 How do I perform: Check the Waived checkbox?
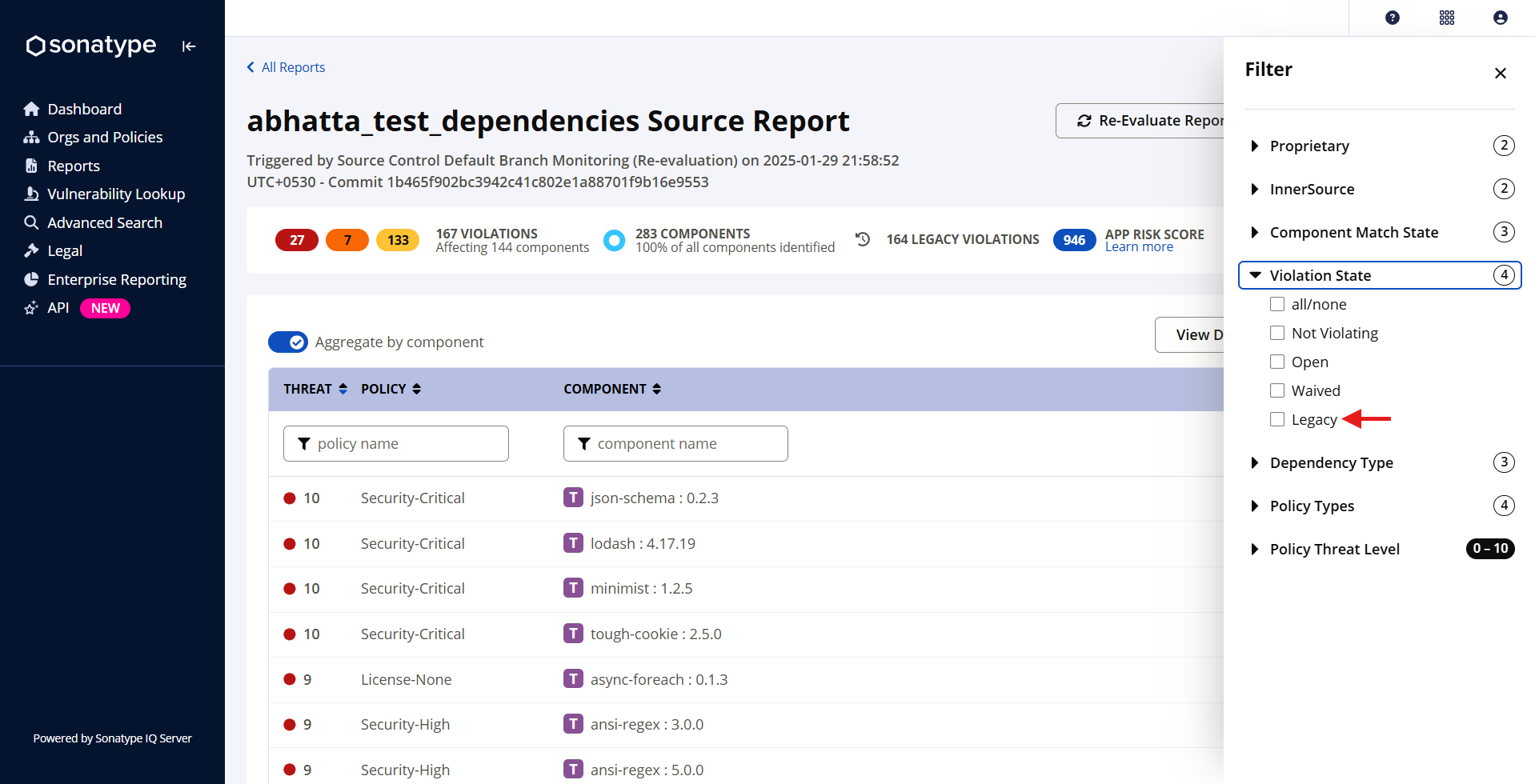tap(1277, 390)
